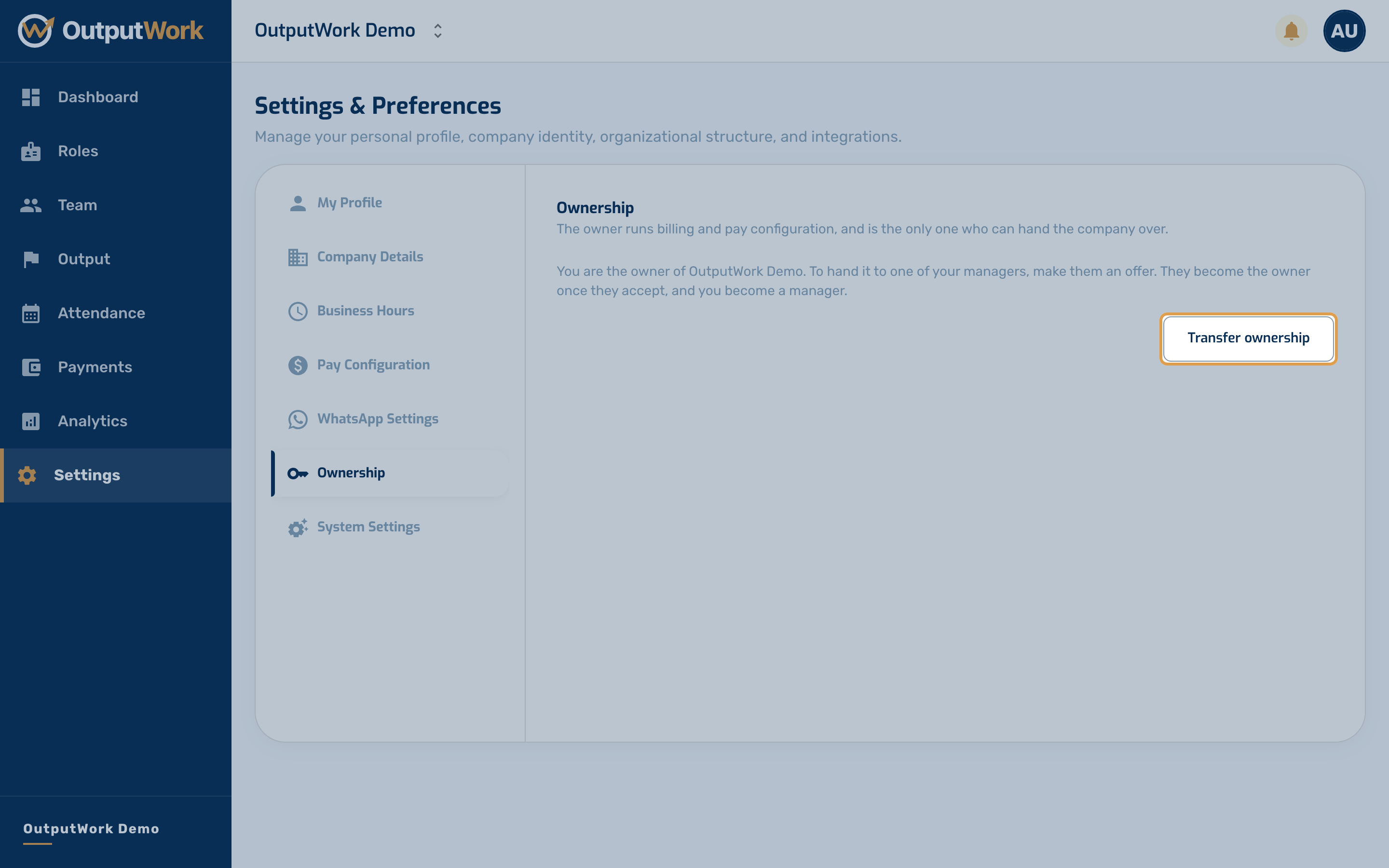1389x868 pixels.
Task: Click the Settings & Preferences heading
Action: [x=378, y=106]
